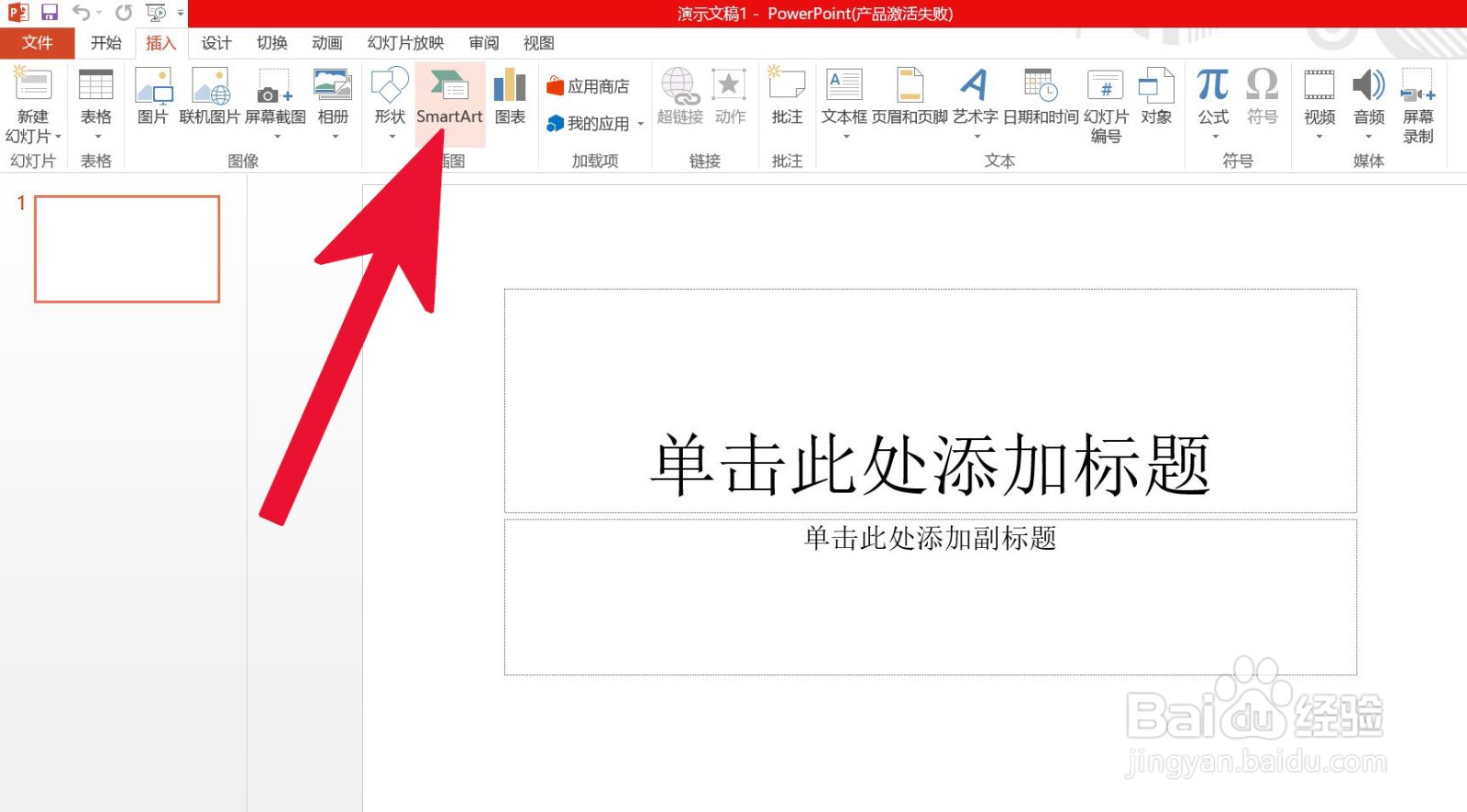Open 应用商店 add-in store
This screenshot has height=812, width=1467.
pyautogui.click(x=589, y=86)
